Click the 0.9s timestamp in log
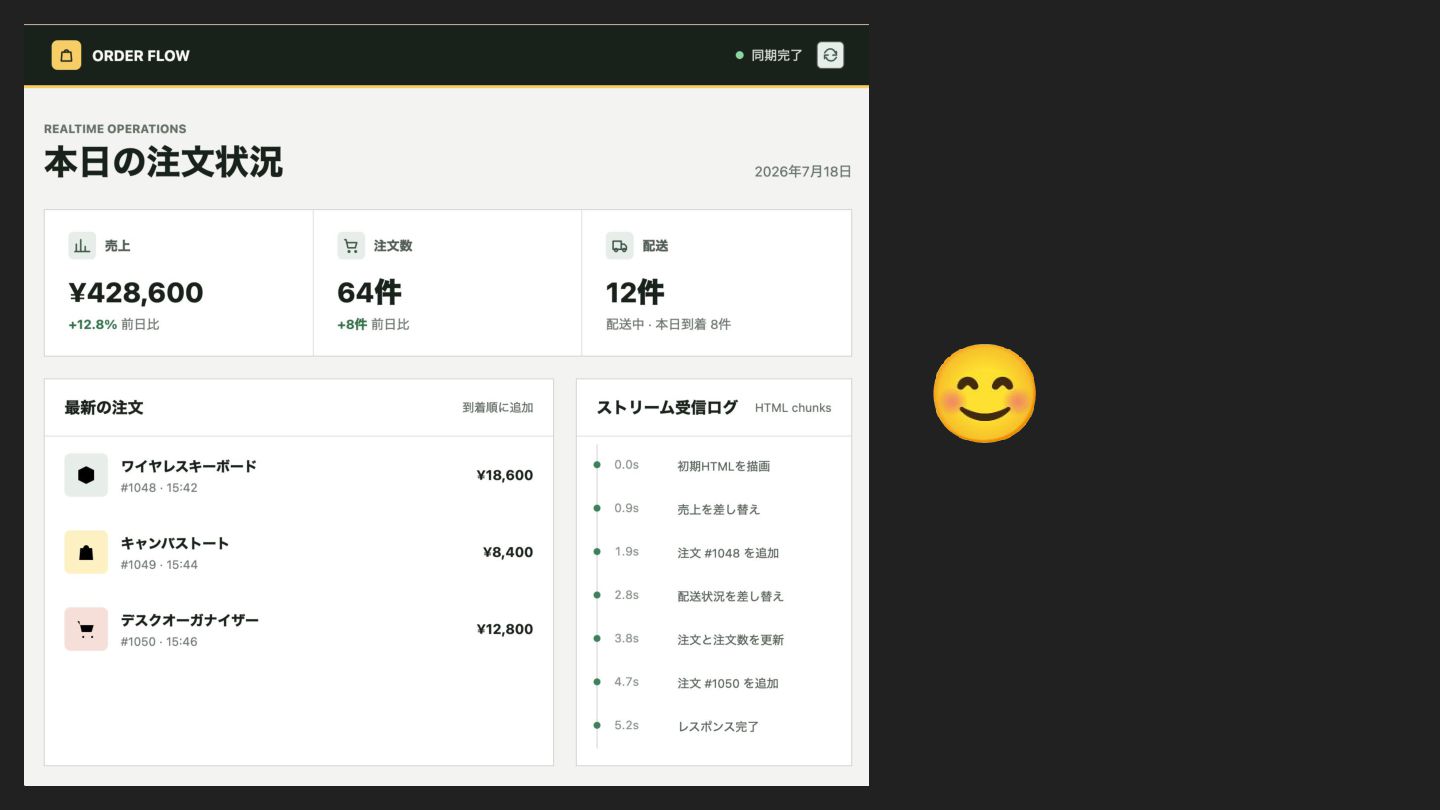The image size is (1440, 810). pyautogui.click(x=626, y=508)
